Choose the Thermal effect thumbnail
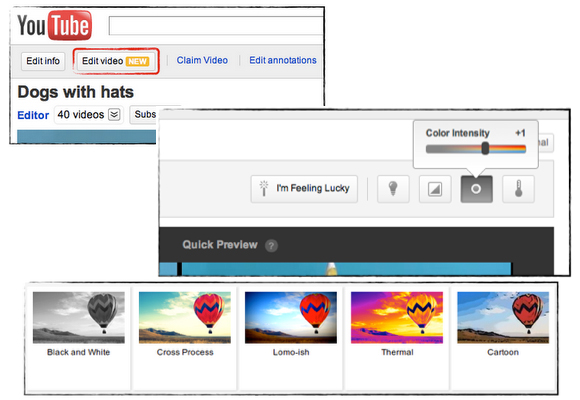The width and height of the screenshot is (580, 400). 397,317
